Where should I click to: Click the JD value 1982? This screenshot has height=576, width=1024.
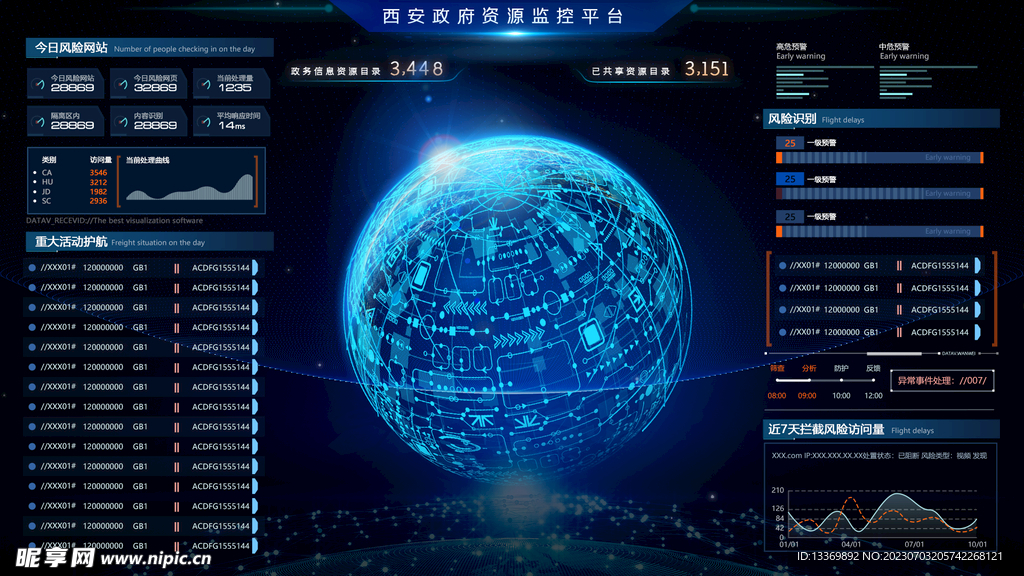point(98,192)
